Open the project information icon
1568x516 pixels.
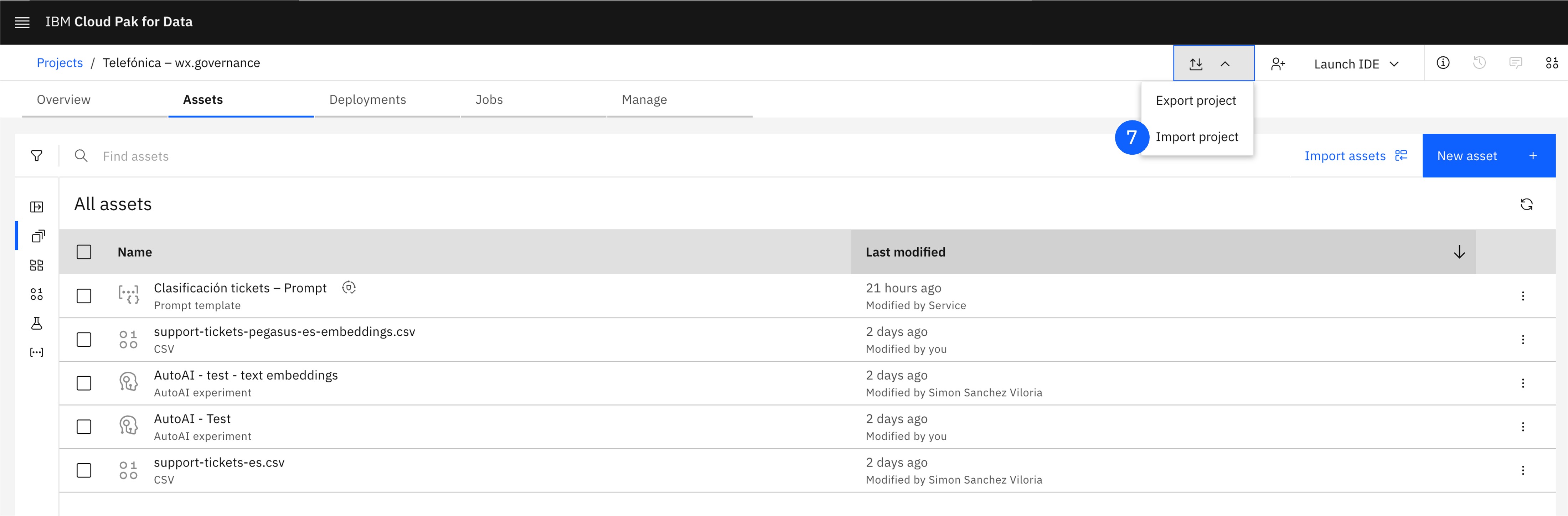(x=1443, y=63)
